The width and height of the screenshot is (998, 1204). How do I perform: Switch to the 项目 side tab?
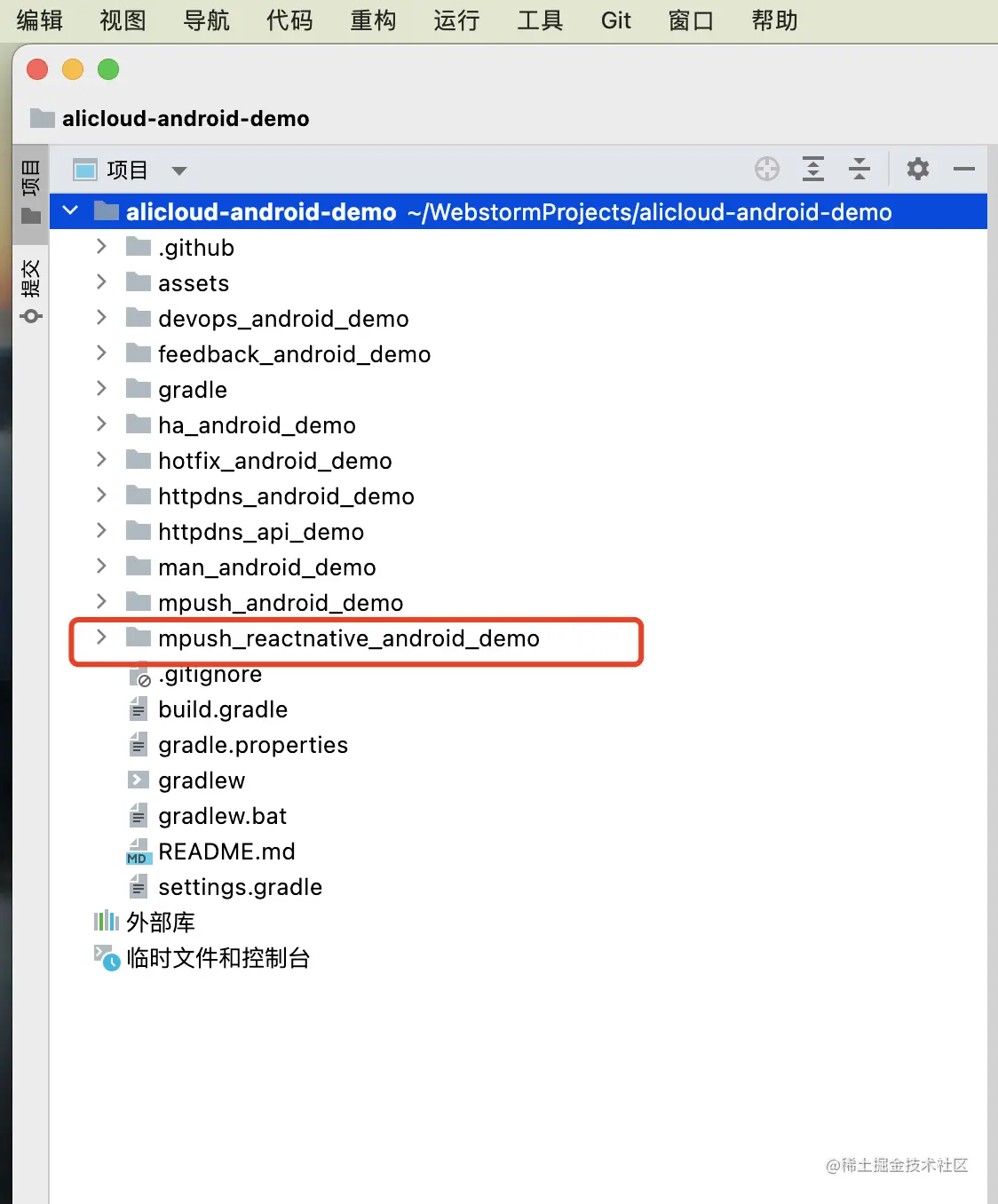31,192
